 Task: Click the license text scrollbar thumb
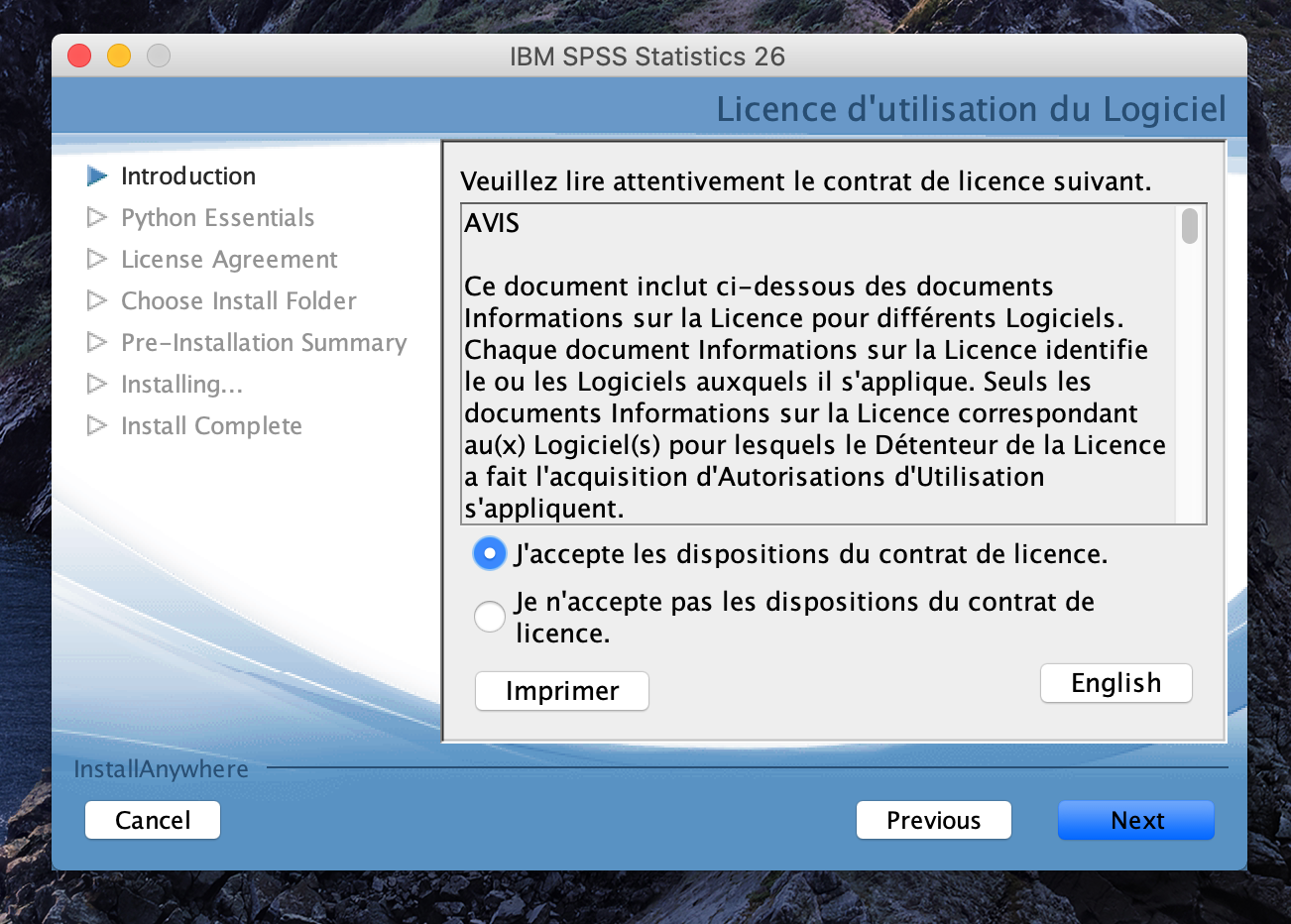pos(1190,225)
